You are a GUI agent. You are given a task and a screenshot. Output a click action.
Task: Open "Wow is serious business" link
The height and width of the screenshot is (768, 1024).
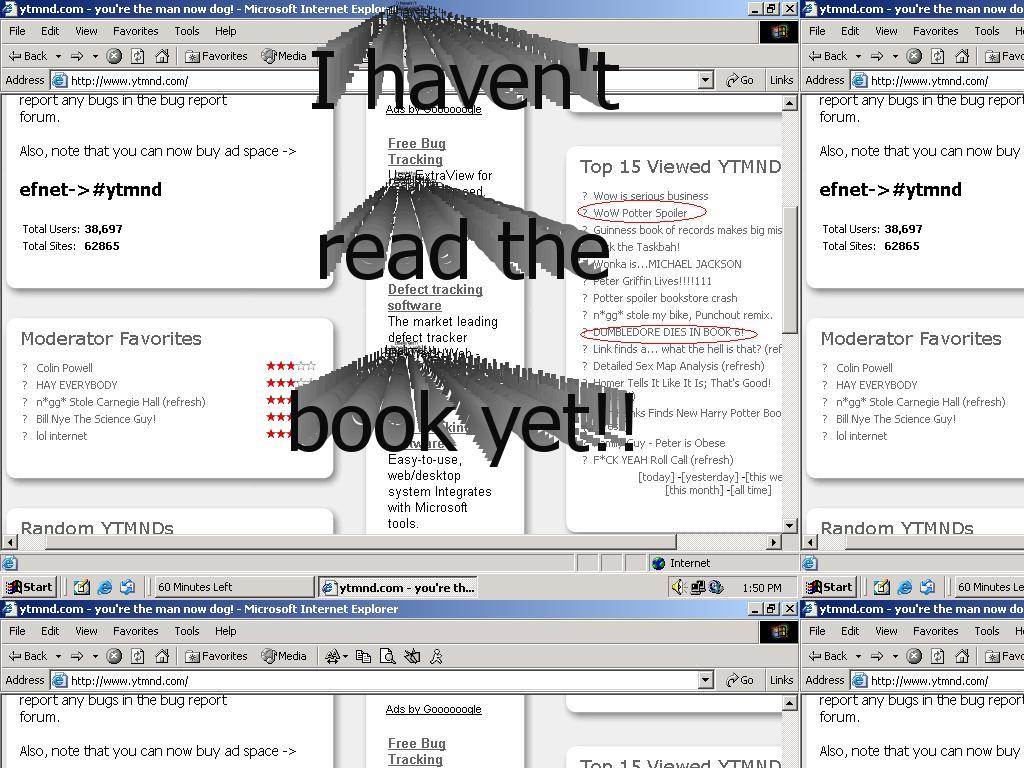tap(650, 196)
